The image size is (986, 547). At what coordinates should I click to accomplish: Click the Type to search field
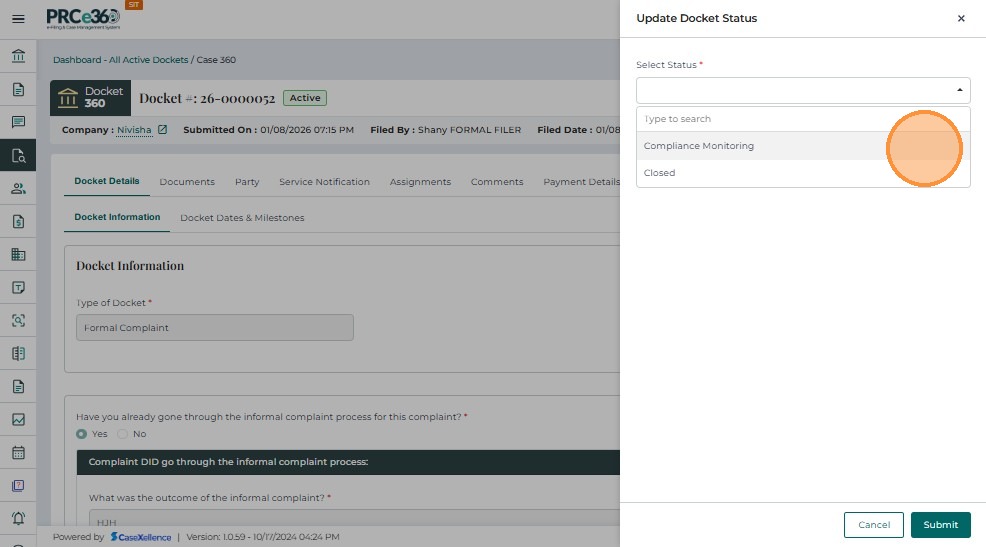pyautogui.click(x=800, y=119)
